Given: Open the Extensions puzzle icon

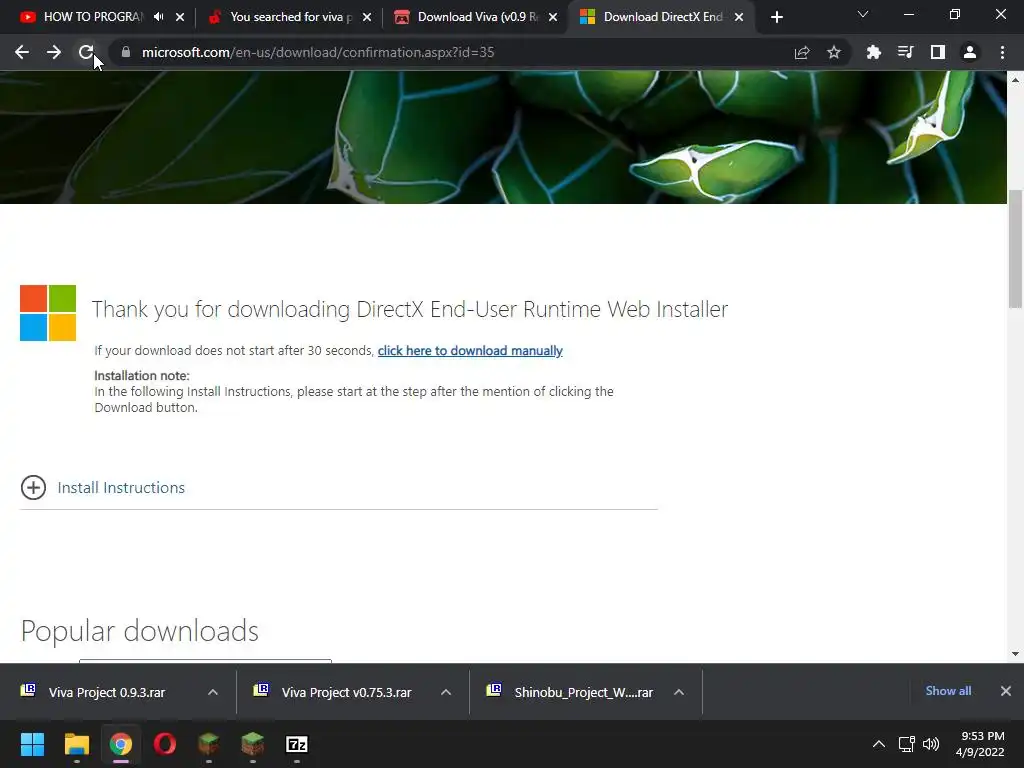Looking at the screenshot, I should [x=874, y=52].
